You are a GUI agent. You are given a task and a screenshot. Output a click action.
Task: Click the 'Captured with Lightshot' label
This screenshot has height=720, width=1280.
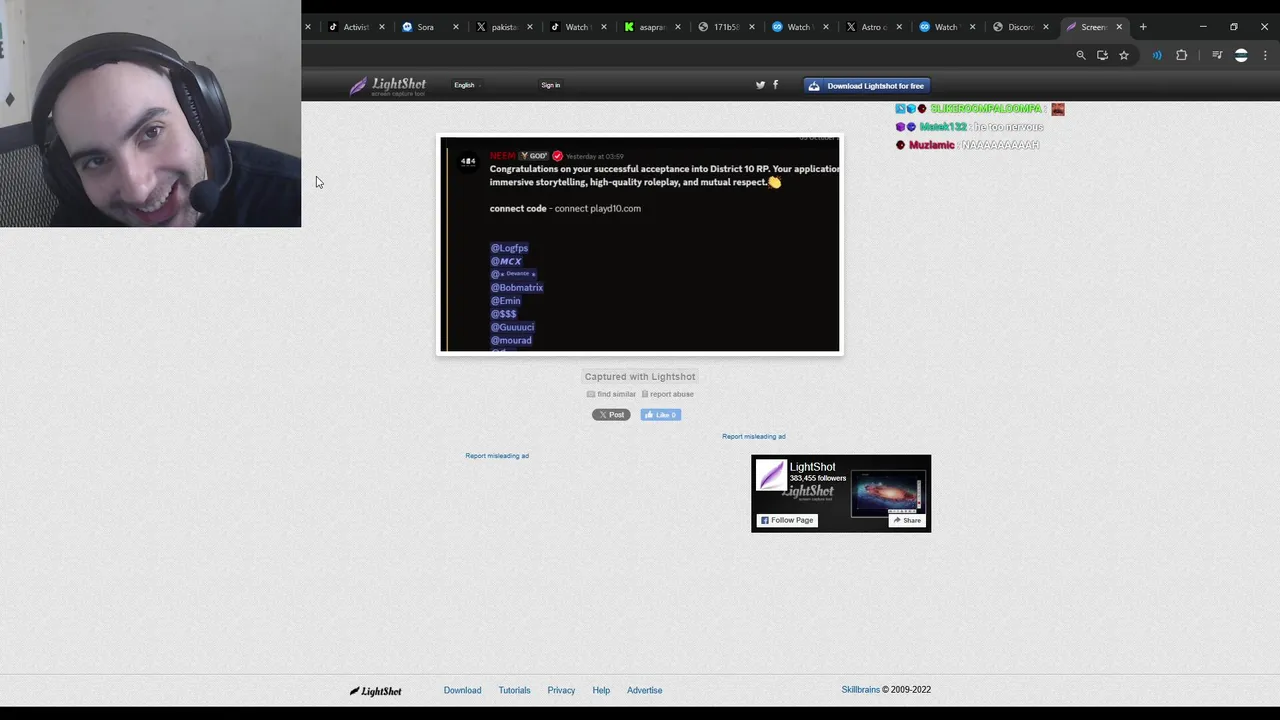pyautogui.click(x=640, y=377)
